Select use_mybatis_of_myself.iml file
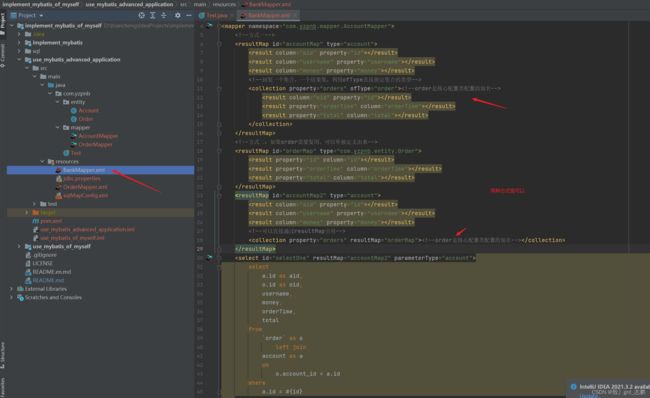The width and height of the screenshot is (650, 398). click(72, 238)
